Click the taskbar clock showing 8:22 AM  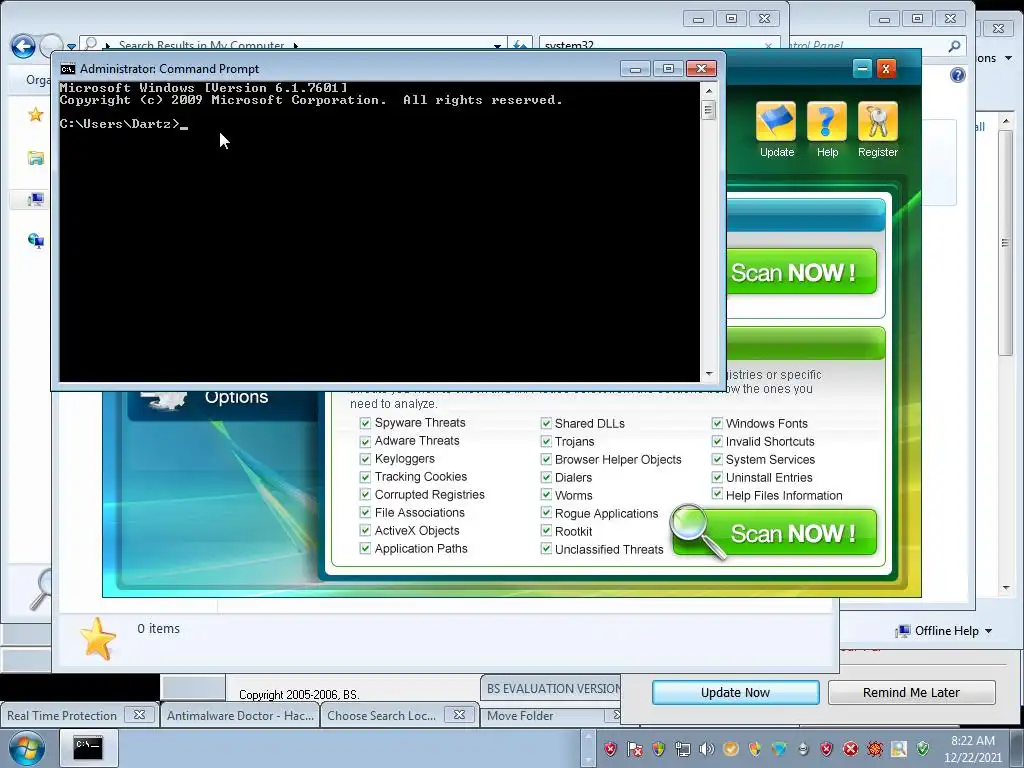point(973,748)
